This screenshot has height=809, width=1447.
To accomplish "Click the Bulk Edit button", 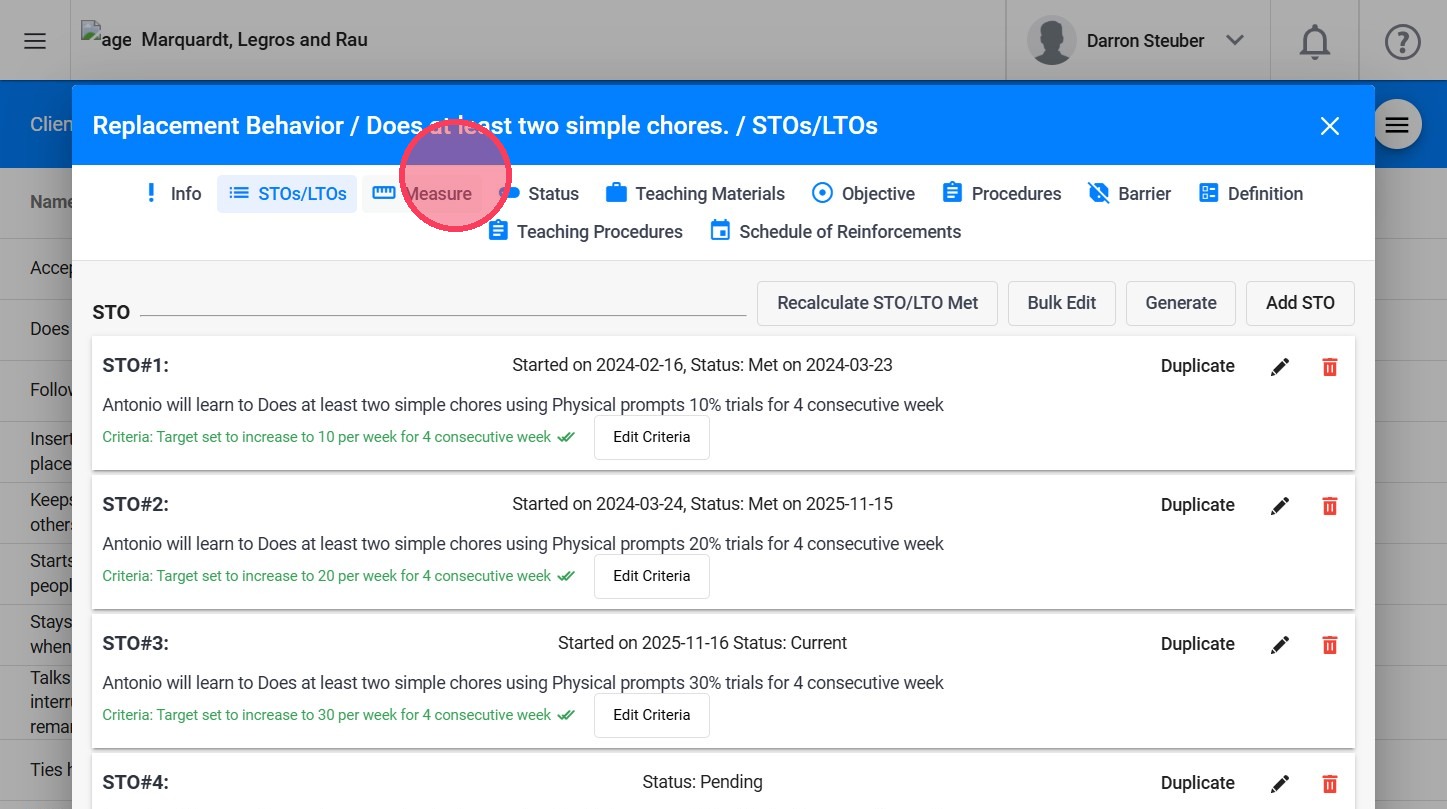I will pos(1061,303).
